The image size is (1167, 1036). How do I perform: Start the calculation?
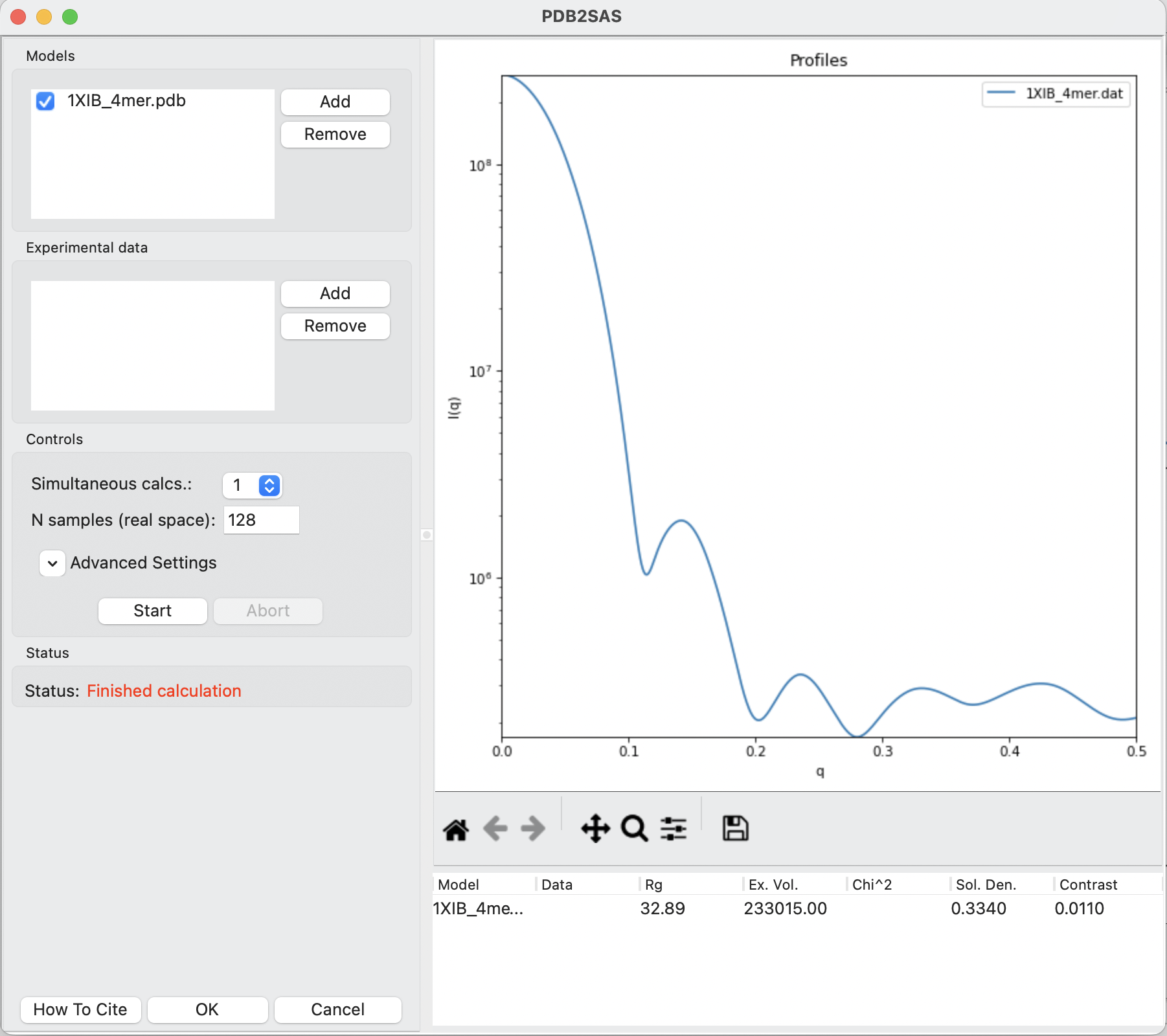[153, 611]
